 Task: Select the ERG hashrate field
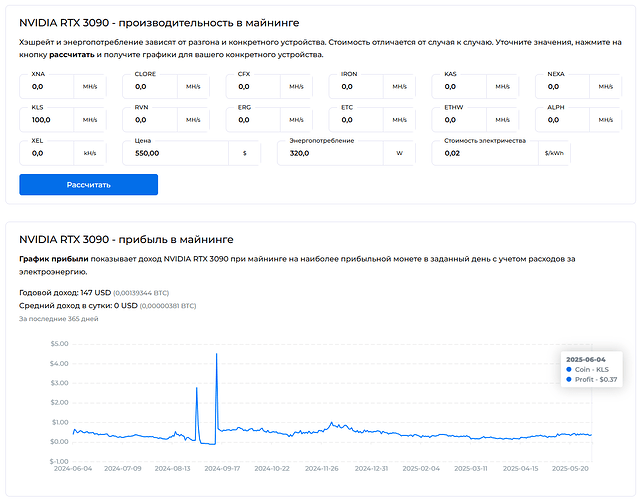click(253, 120)
